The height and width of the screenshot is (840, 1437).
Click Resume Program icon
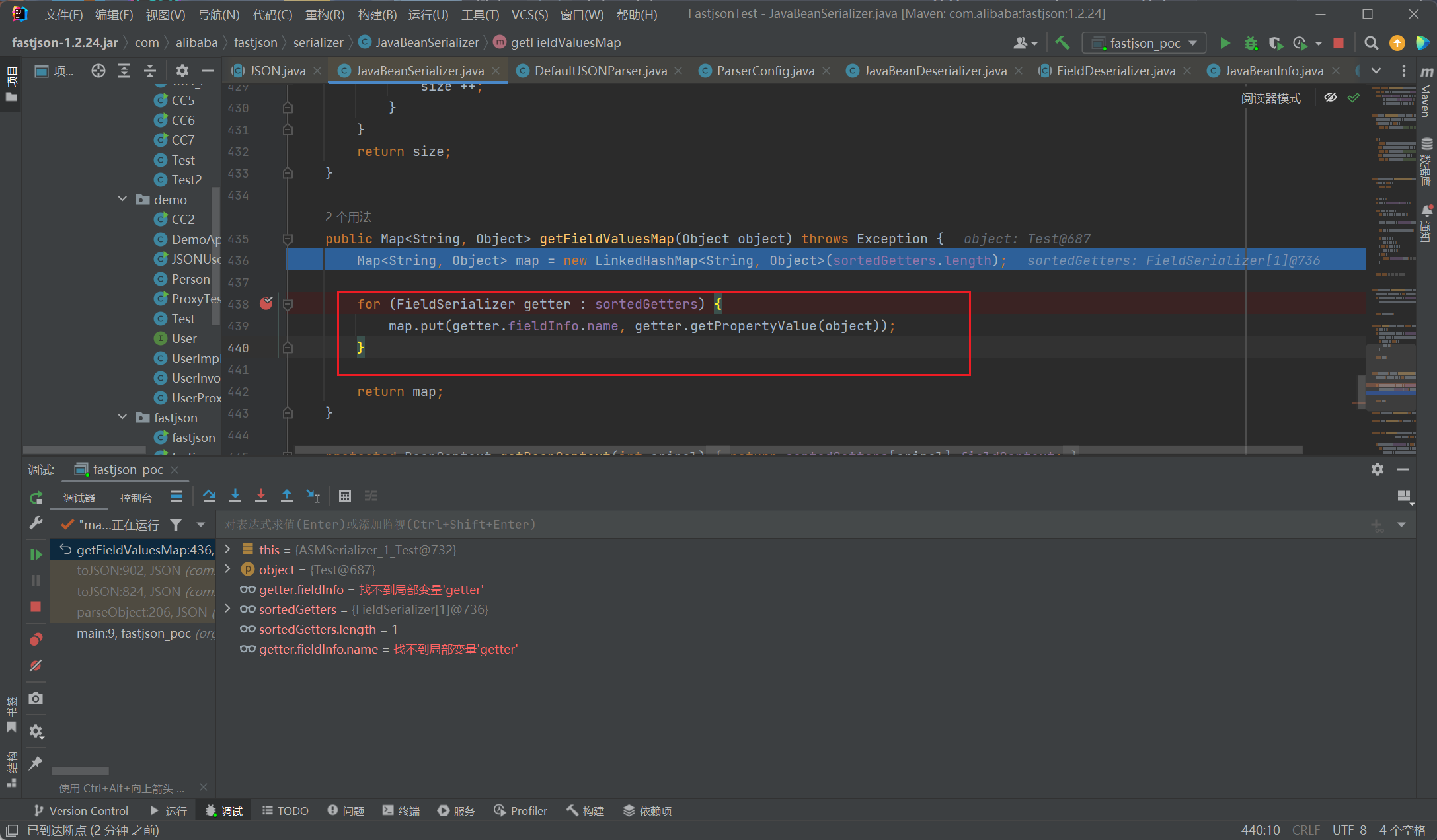[36, 554]
